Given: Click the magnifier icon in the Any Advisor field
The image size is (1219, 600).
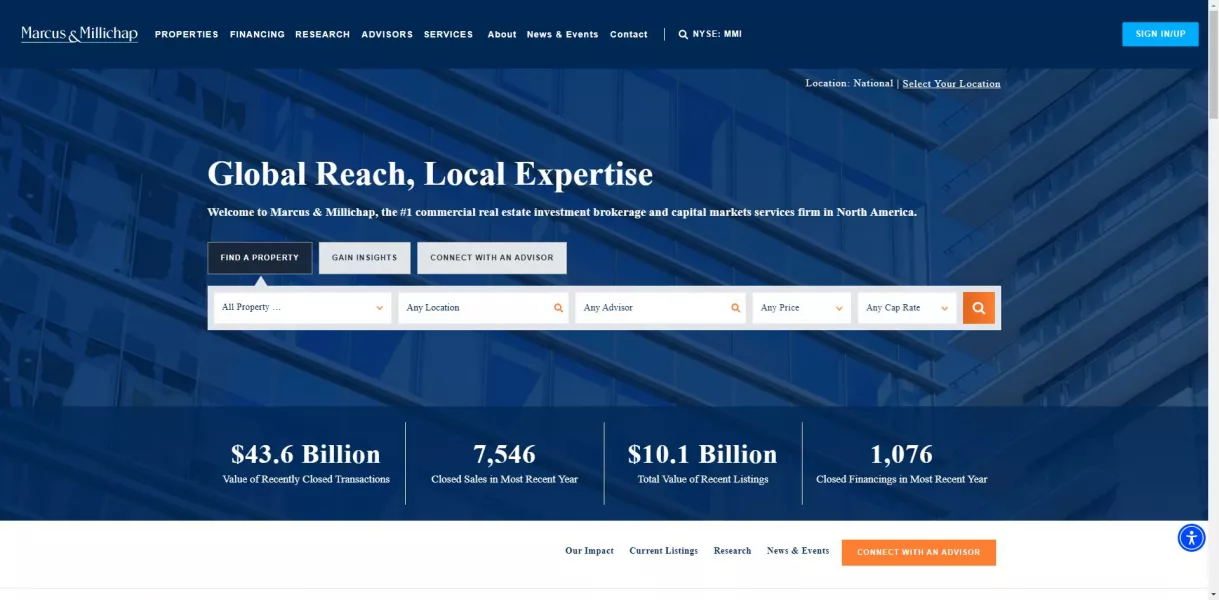Looking at the screenshot, I should [x=735, y=308].
